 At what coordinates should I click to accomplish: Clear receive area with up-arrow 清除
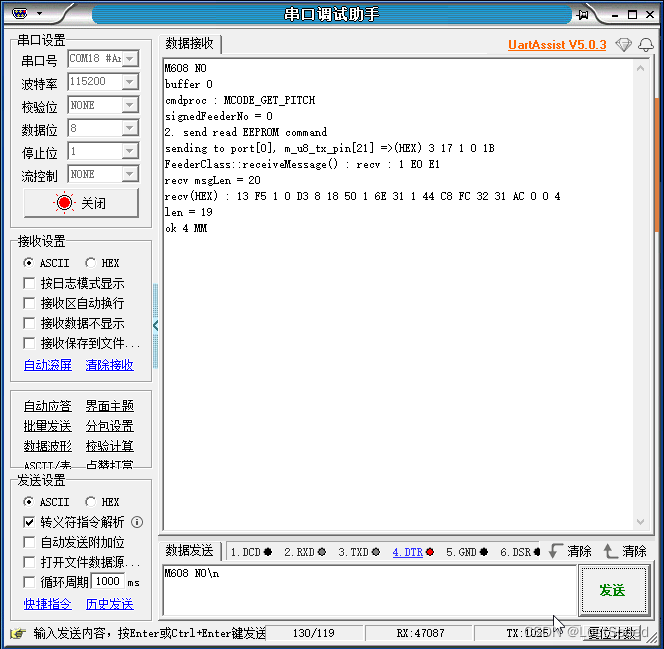[625, 551]
